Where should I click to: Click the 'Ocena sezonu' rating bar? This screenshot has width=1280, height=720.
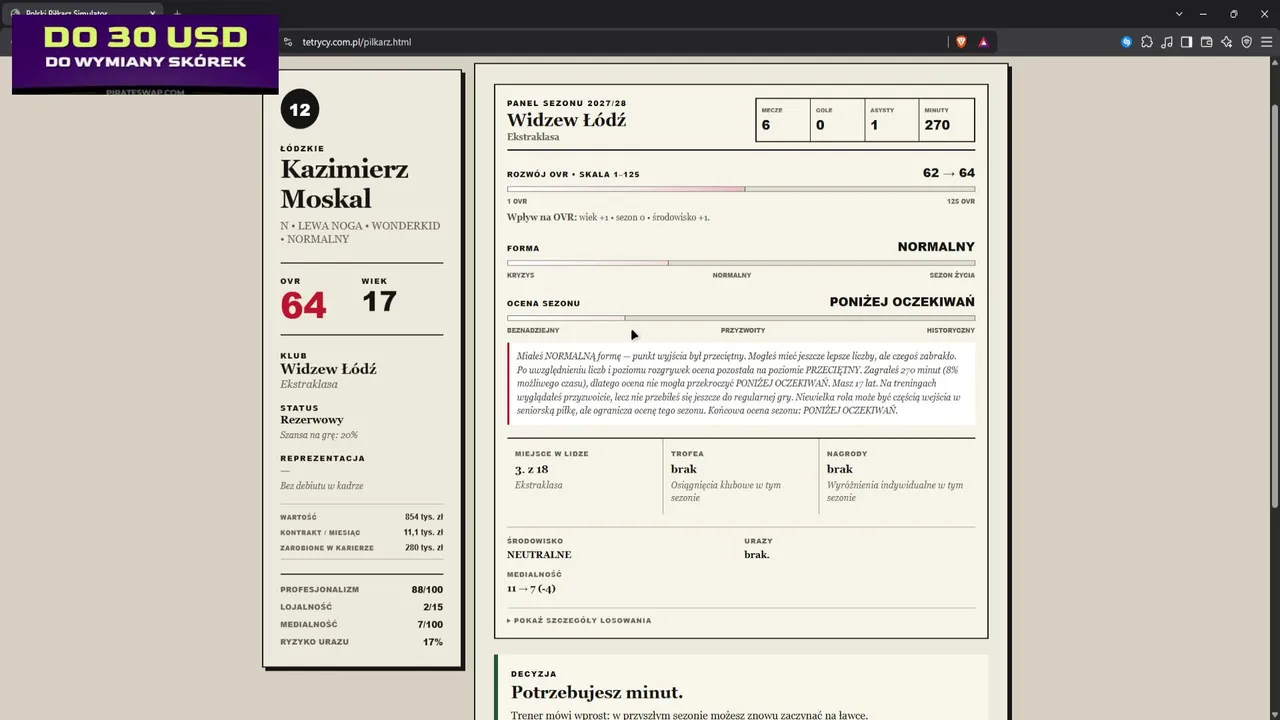741,318
